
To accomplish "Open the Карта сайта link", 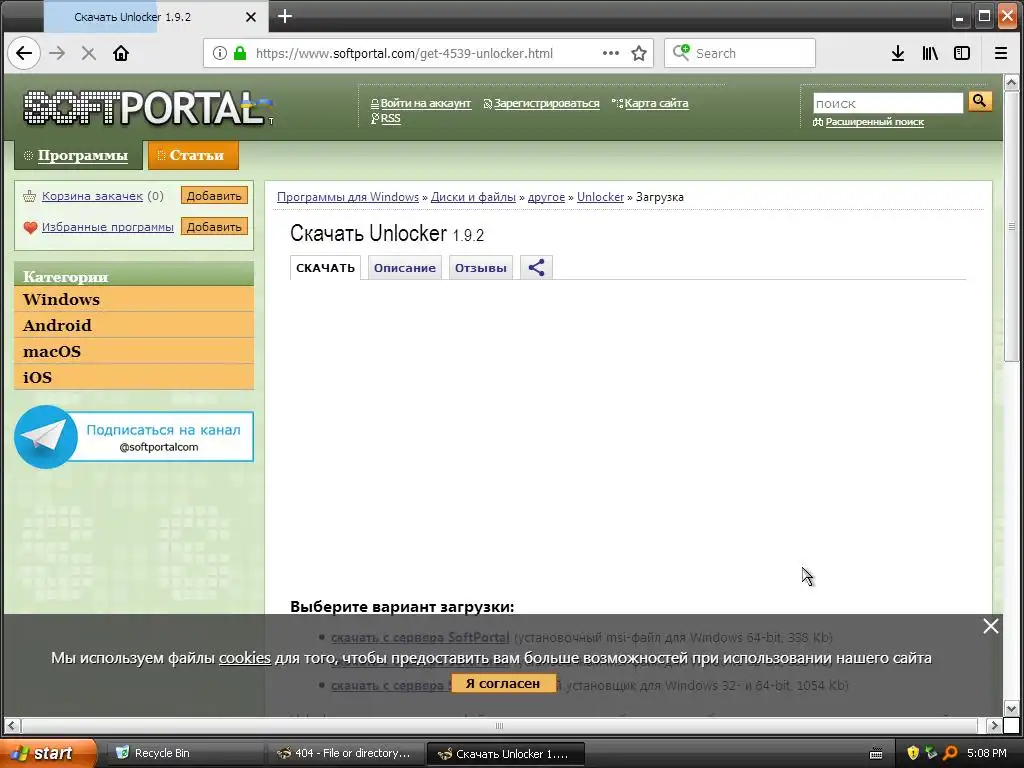I will click(656, 103).
